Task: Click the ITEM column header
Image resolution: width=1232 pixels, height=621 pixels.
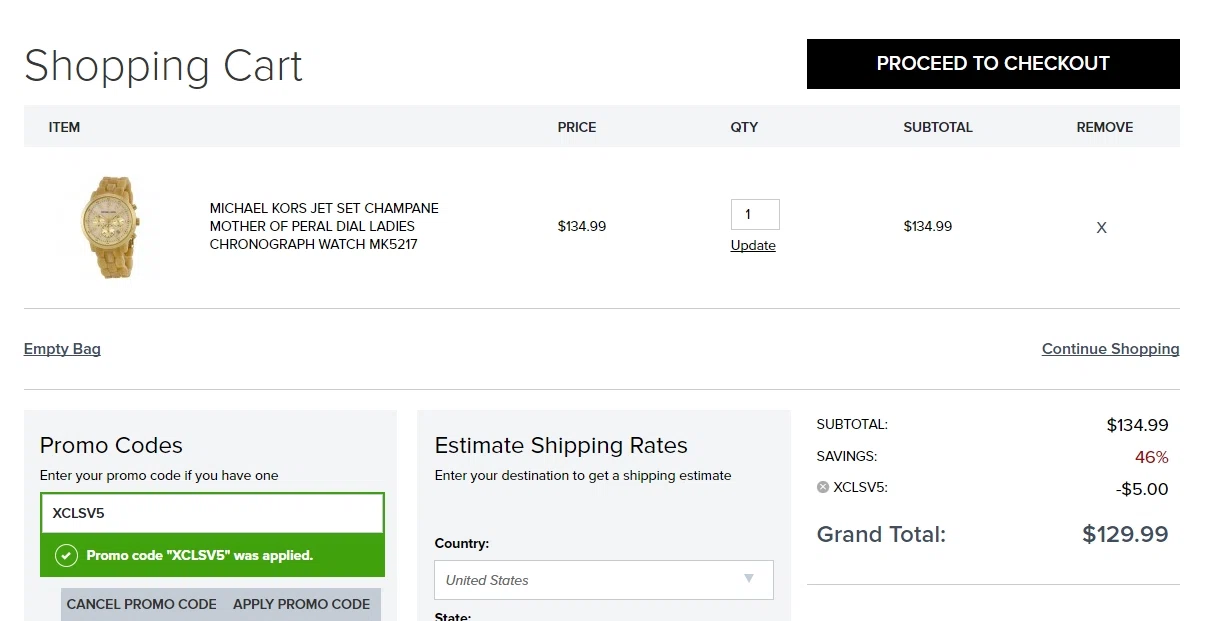Action: pyautogui.click(x=64, y=127)
